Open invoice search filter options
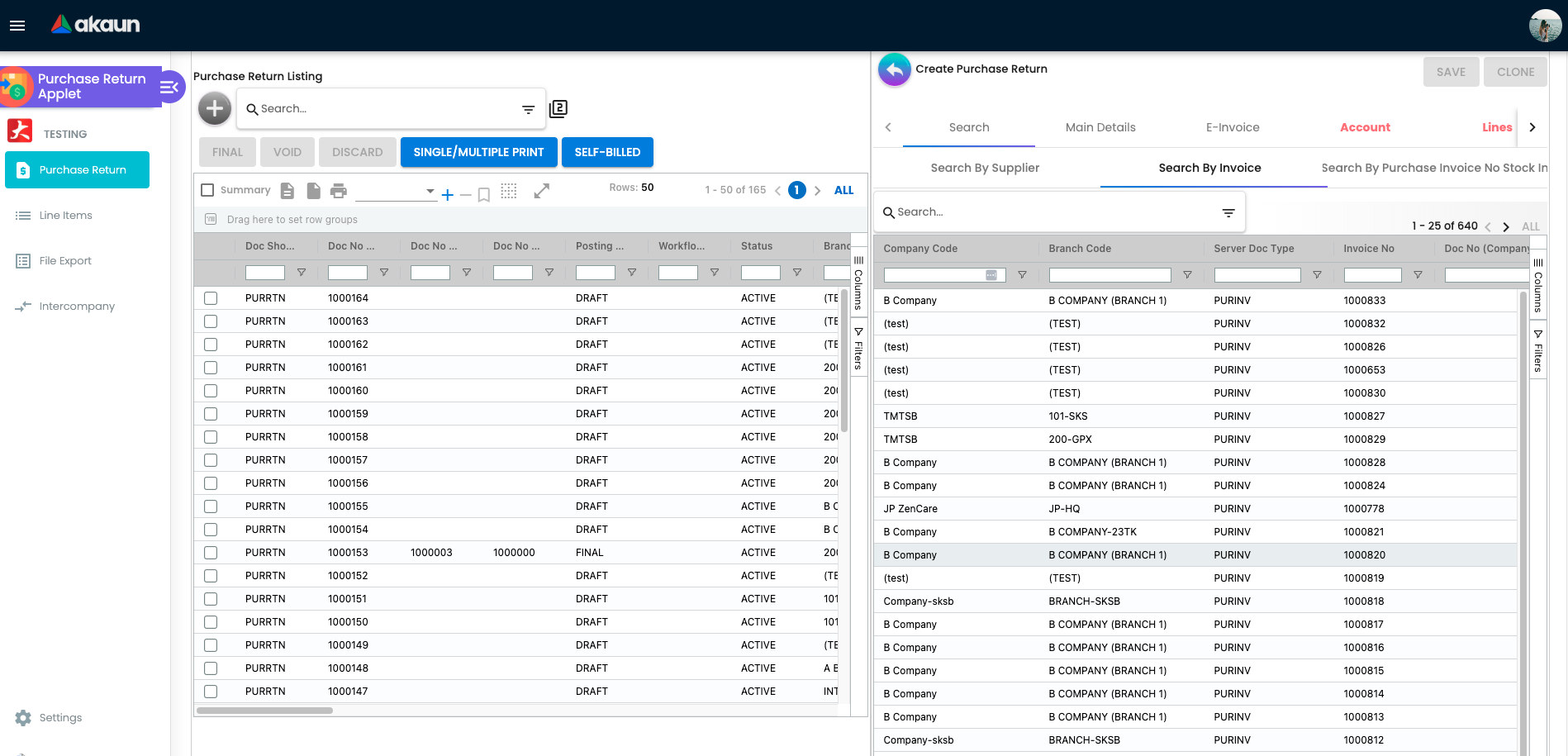1568x756 pixels. 1228,212
